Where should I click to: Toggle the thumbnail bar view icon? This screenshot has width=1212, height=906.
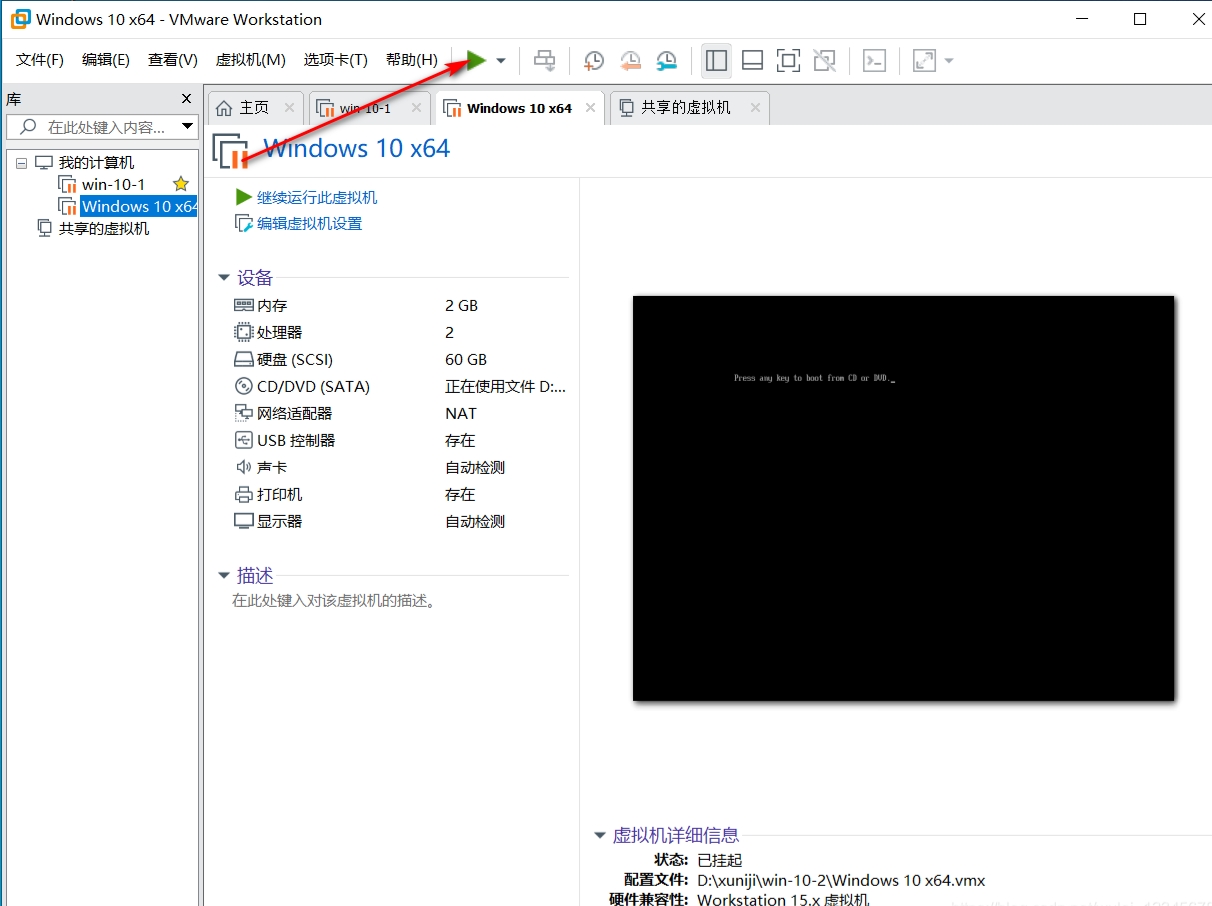pos(752,61)
